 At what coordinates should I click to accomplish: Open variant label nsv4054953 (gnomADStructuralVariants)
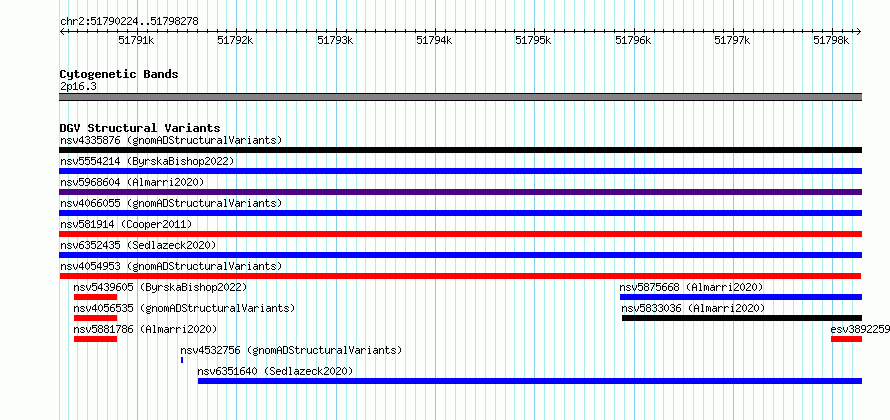coord(171,266)
